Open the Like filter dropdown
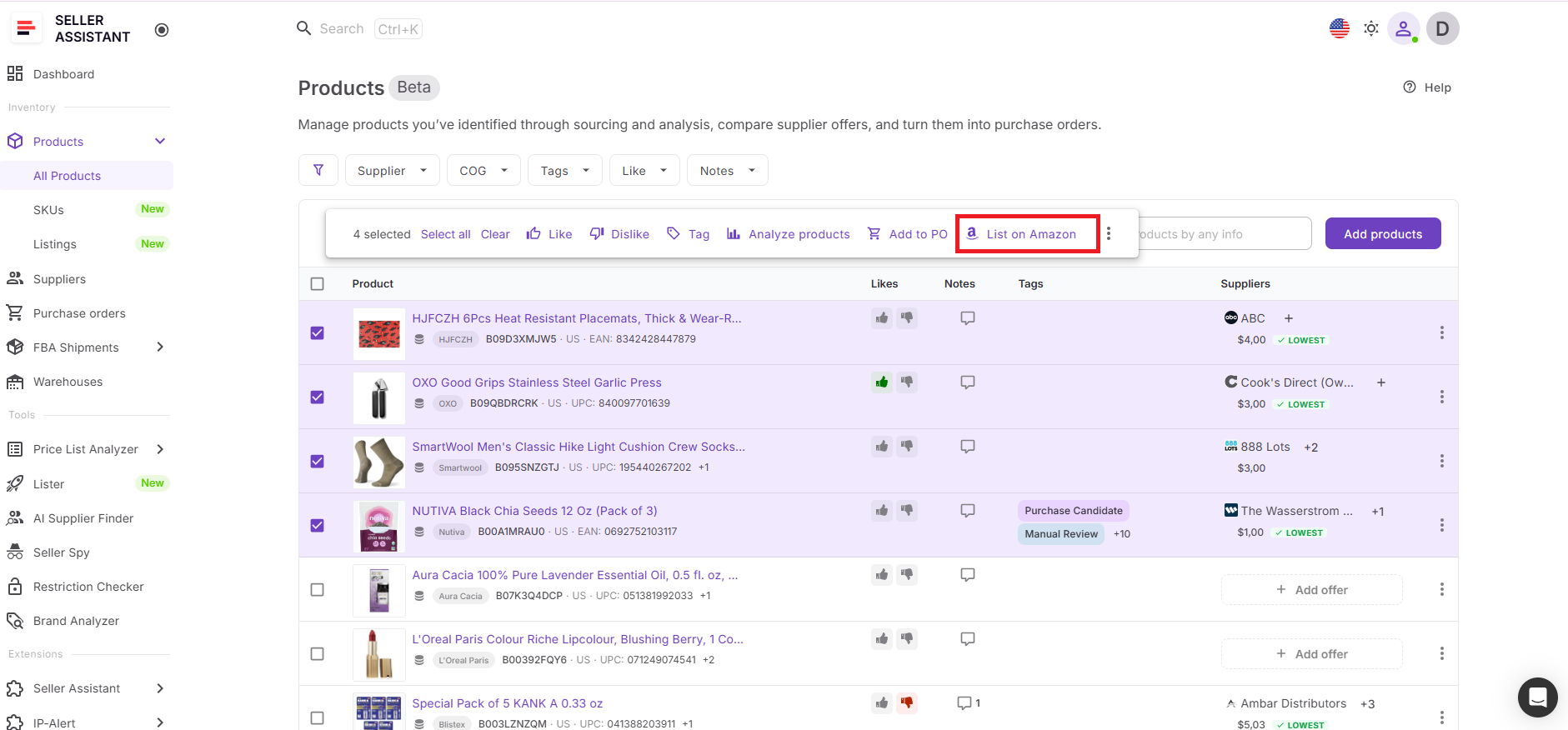The width and height of the screenshot is (1568, 730). coord(644,170)
